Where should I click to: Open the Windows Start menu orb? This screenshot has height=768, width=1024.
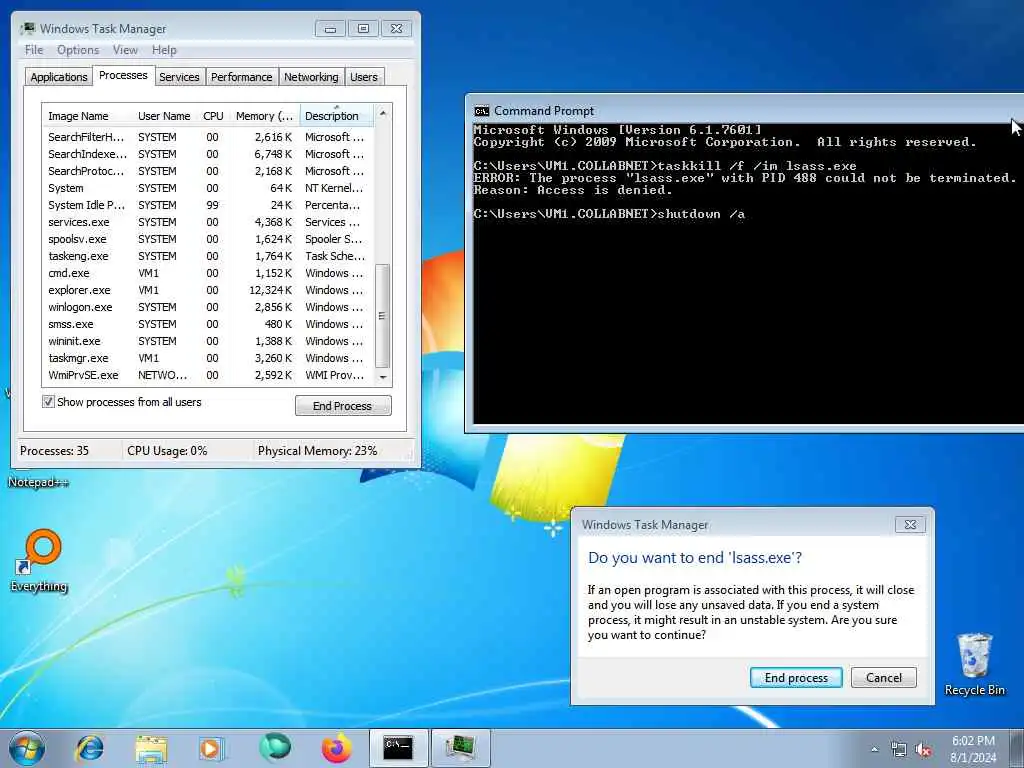pos(27,748)
